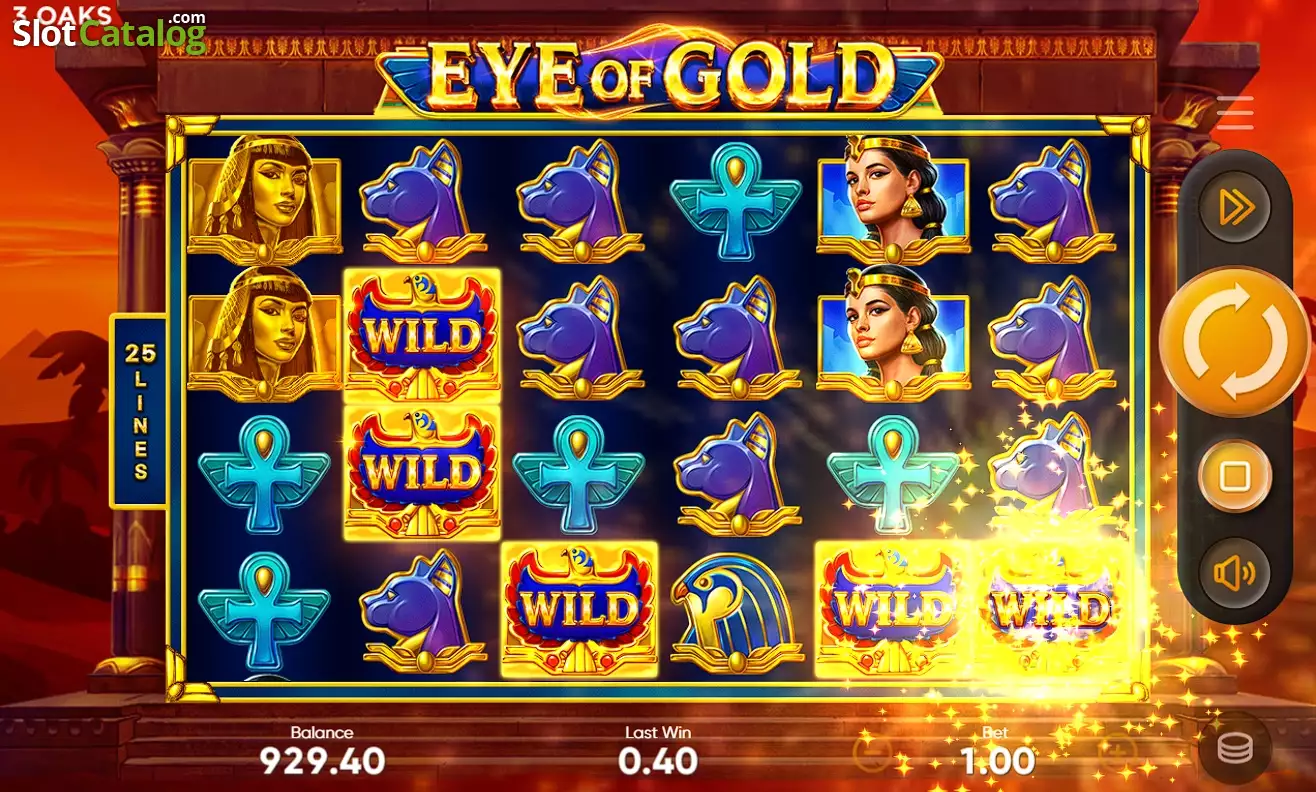Click the WILD symbol on the third reel
The image size is (1316, 792).
[x=579, y=609]
